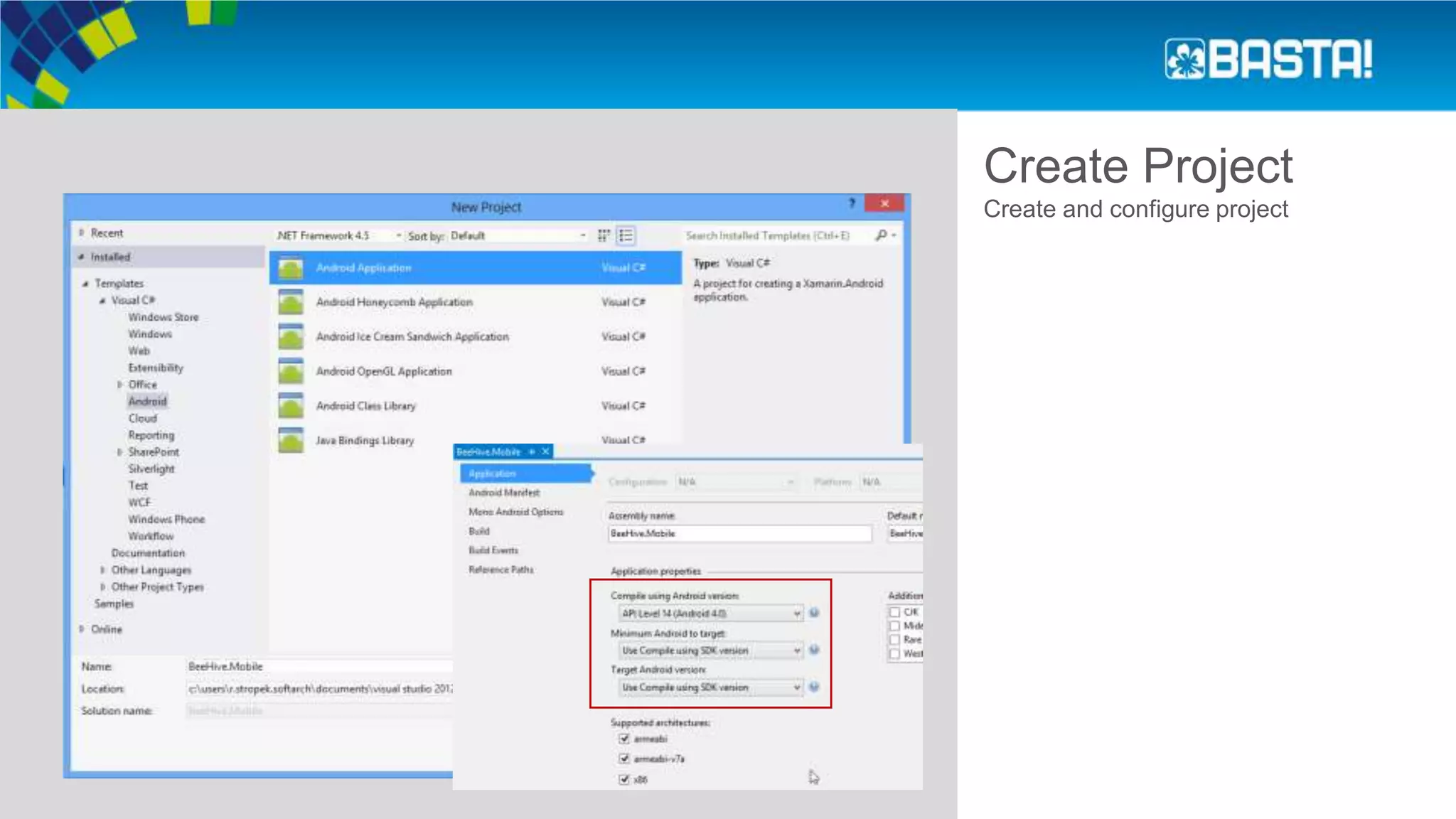Select the Cloud category

click(x=142, y=419)
